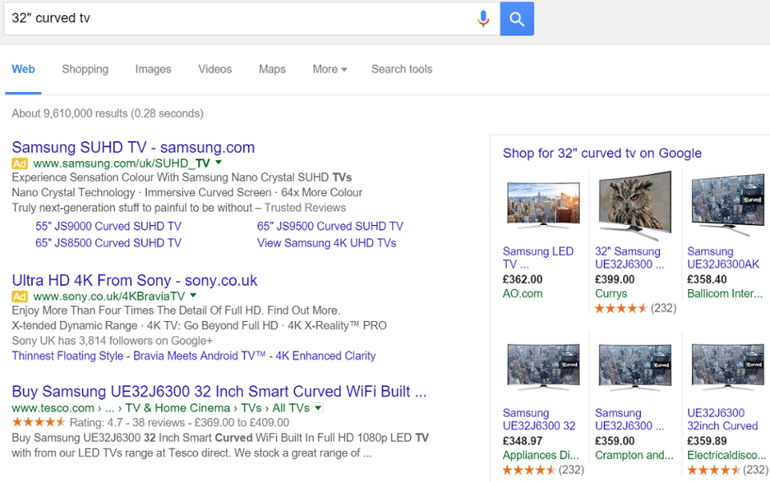The height and width of the screenshot is (482, 770).
Task: Open the Search tools options
Action: [x=401, y=69]
